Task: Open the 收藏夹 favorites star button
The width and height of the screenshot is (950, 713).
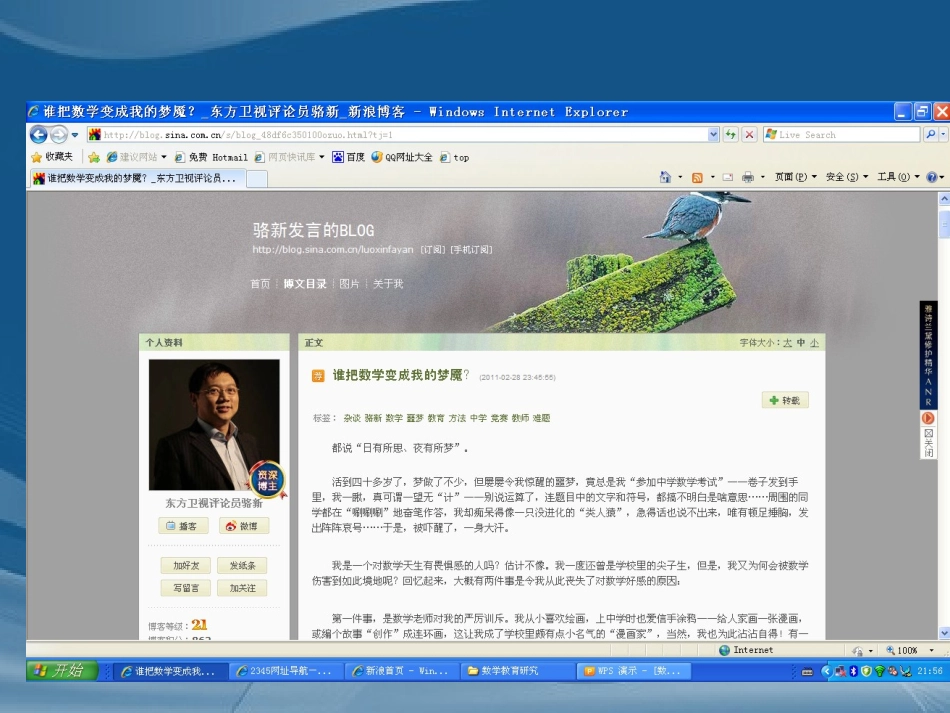Action: point(51,157)
